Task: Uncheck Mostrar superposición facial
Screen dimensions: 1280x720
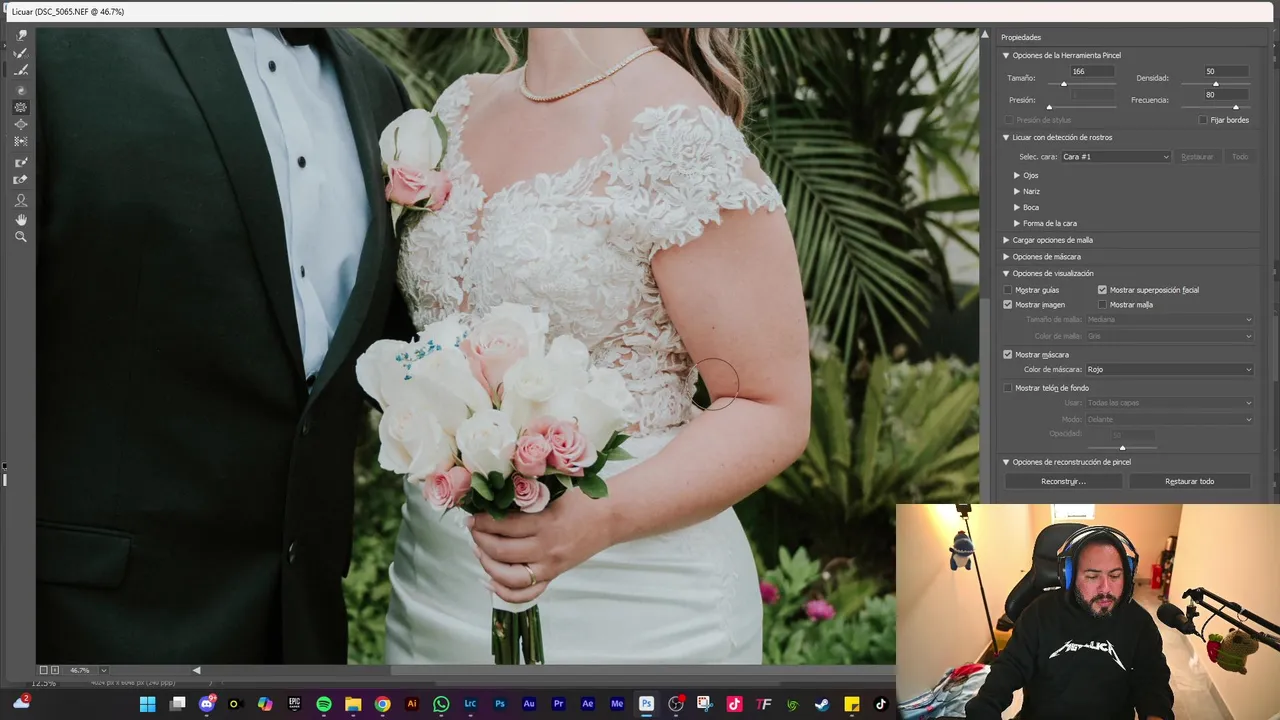Action: (1102, 290)
